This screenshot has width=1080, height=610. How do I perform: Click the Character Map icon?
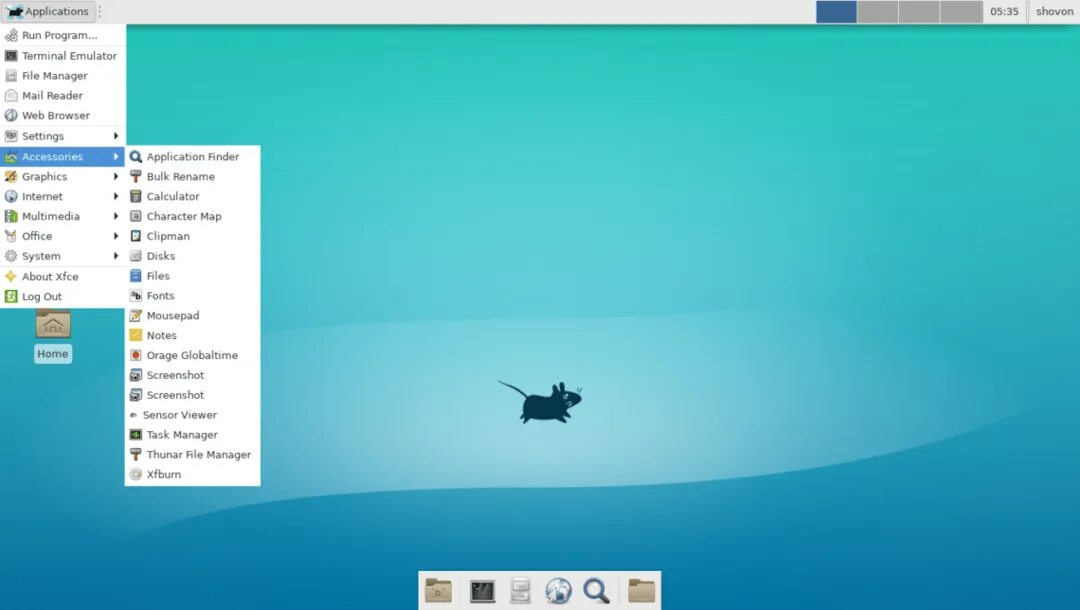(x=136, y=216)
